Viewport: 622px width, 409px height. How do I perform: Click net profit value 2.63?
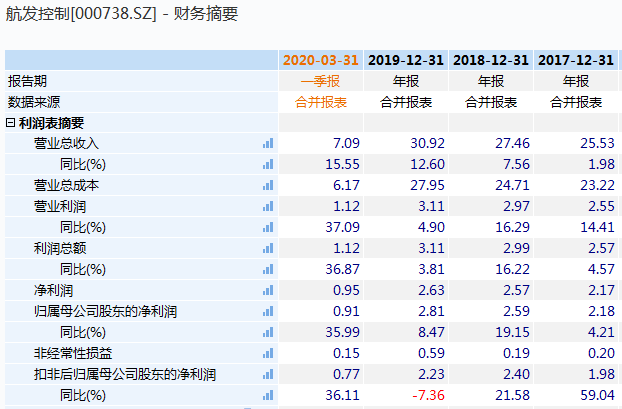coord(432,290)
